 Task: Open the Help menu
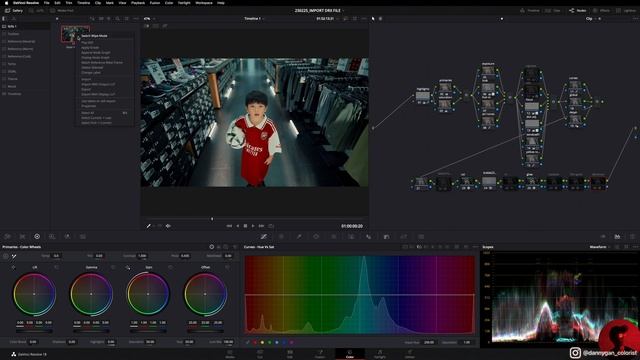(221, 3)
